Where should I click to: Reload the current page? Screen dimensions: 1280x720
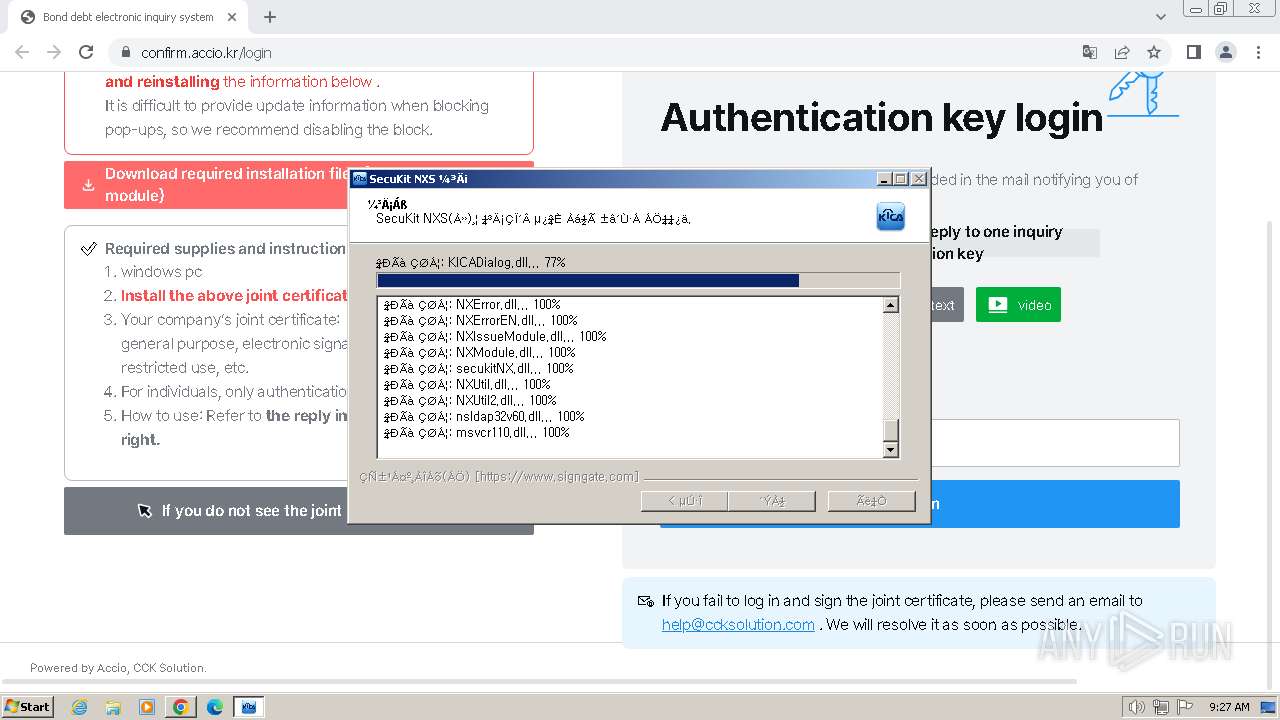[86, 52]
